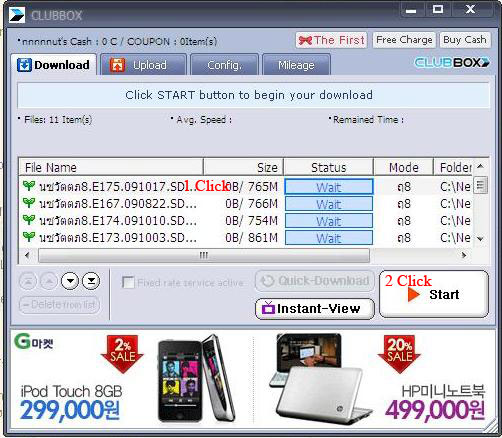Click the file list scroll down arrow

tap(480, 239)
